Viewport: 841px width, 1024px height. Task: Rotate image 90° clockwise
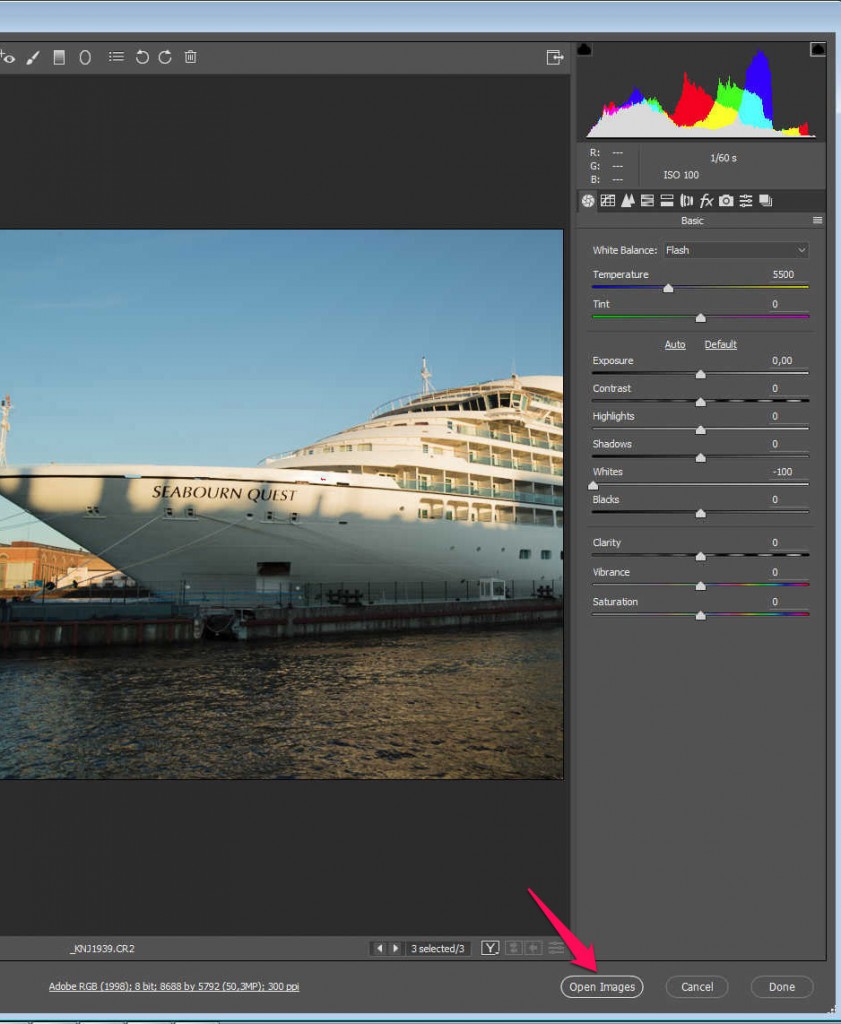[x=165, y=57]
